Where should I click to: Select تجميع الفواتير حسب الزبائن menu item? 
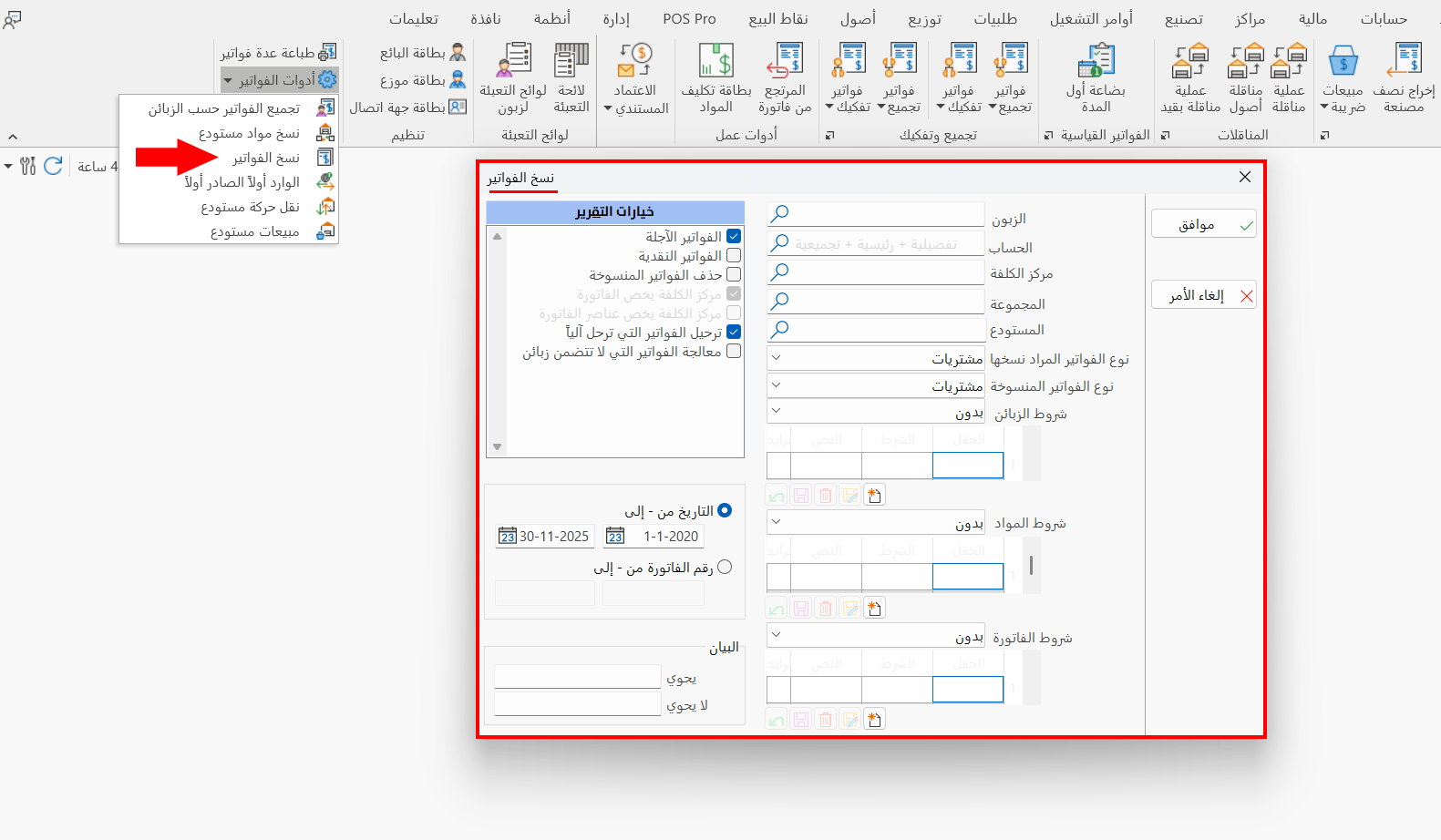(228, 108)
